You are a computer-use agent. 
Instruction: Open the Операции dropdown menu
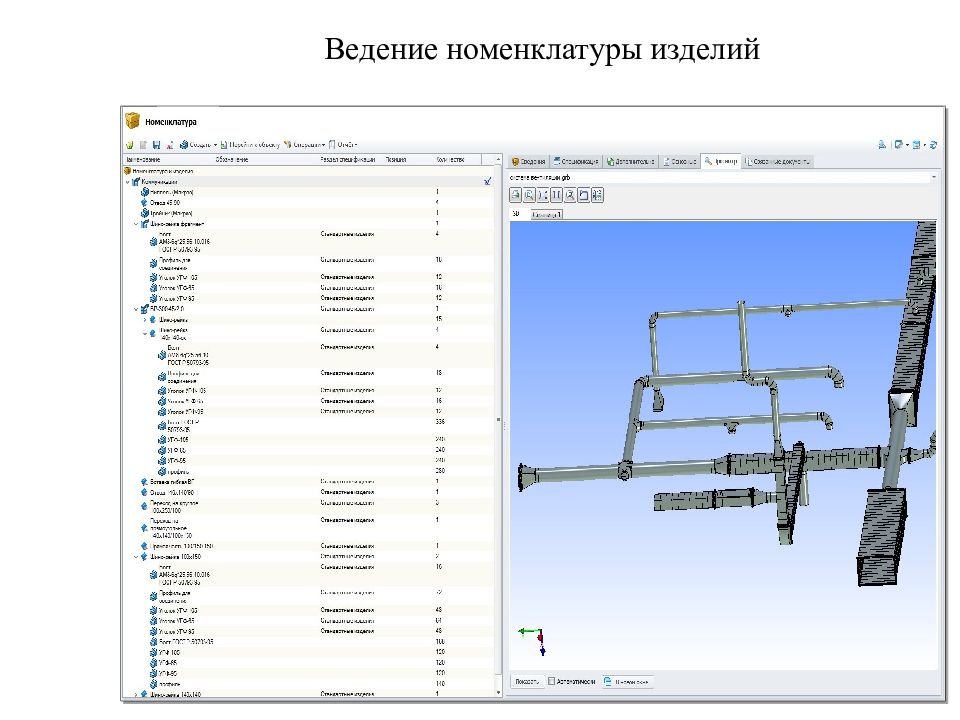click(x=304, y=144)
